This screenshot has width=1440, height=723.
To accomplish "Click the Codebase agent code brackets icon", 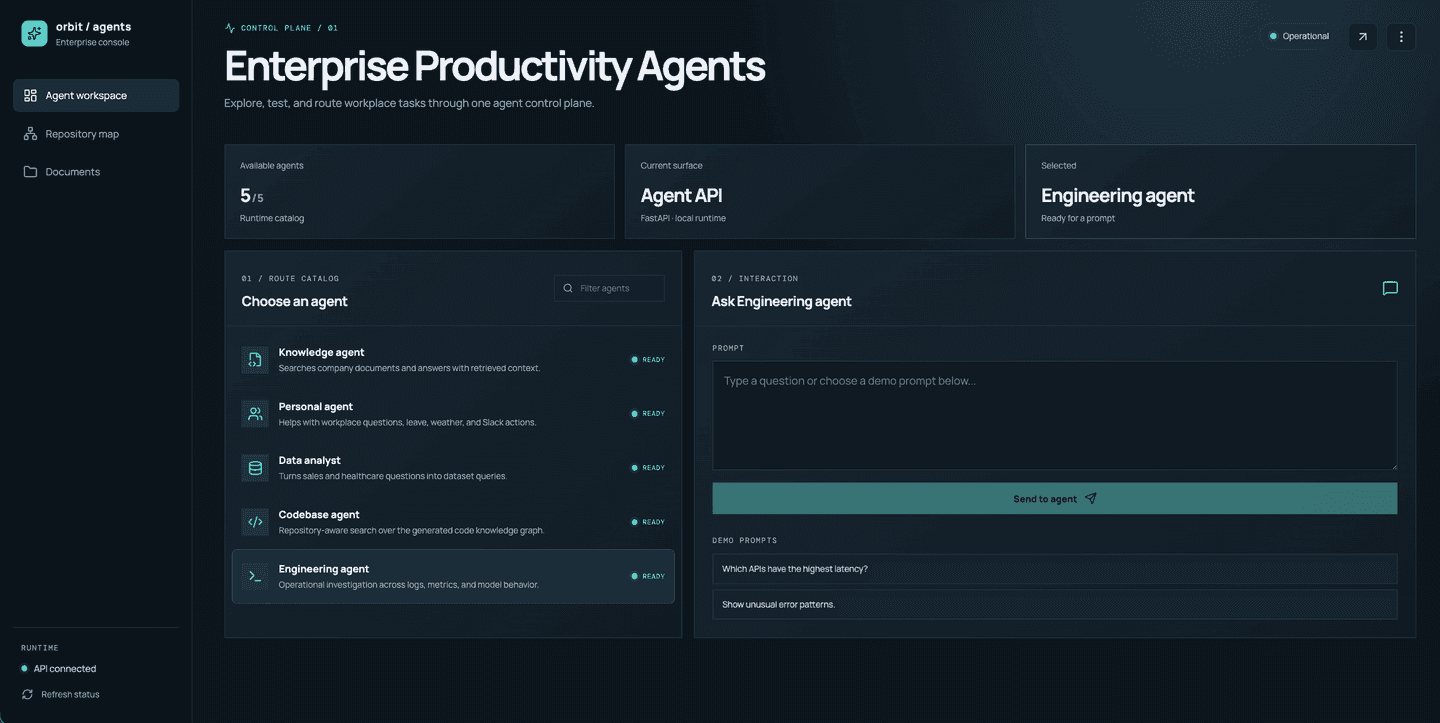I will (255, 522).
